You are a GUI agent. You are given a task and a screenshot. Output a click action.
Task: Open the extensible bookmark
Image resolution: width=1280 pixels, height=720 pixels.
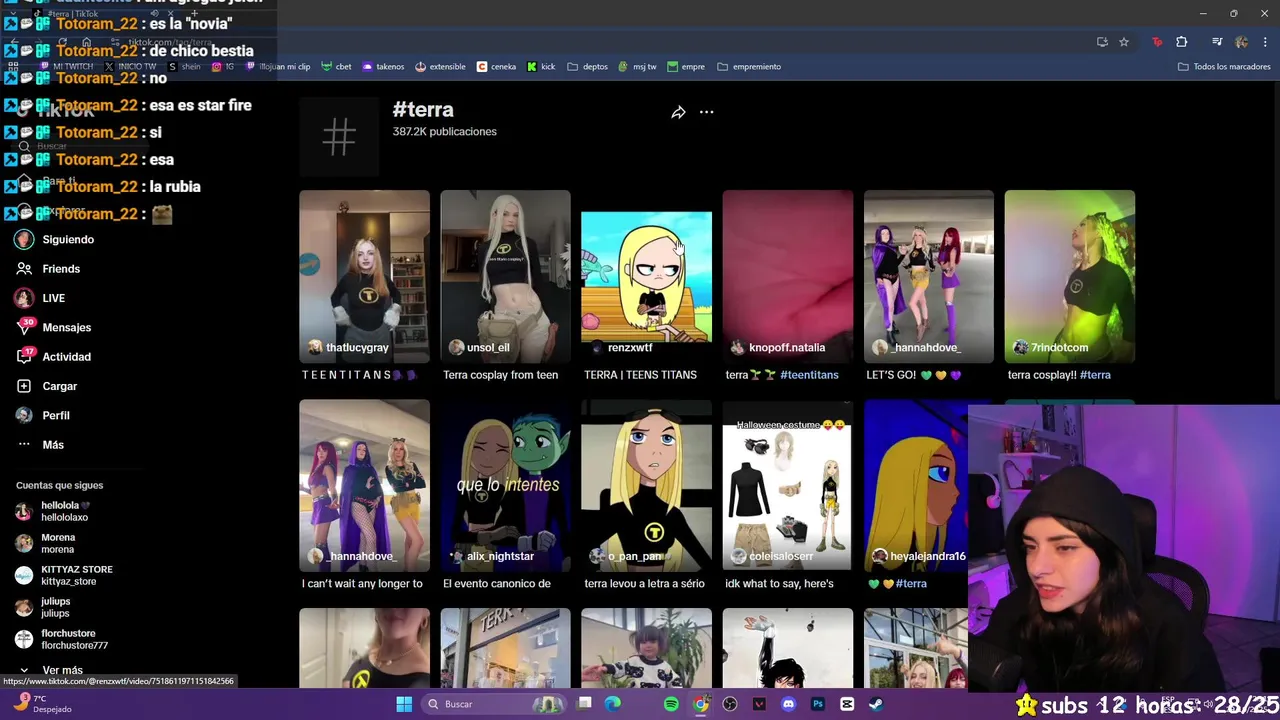pos(440,67)
